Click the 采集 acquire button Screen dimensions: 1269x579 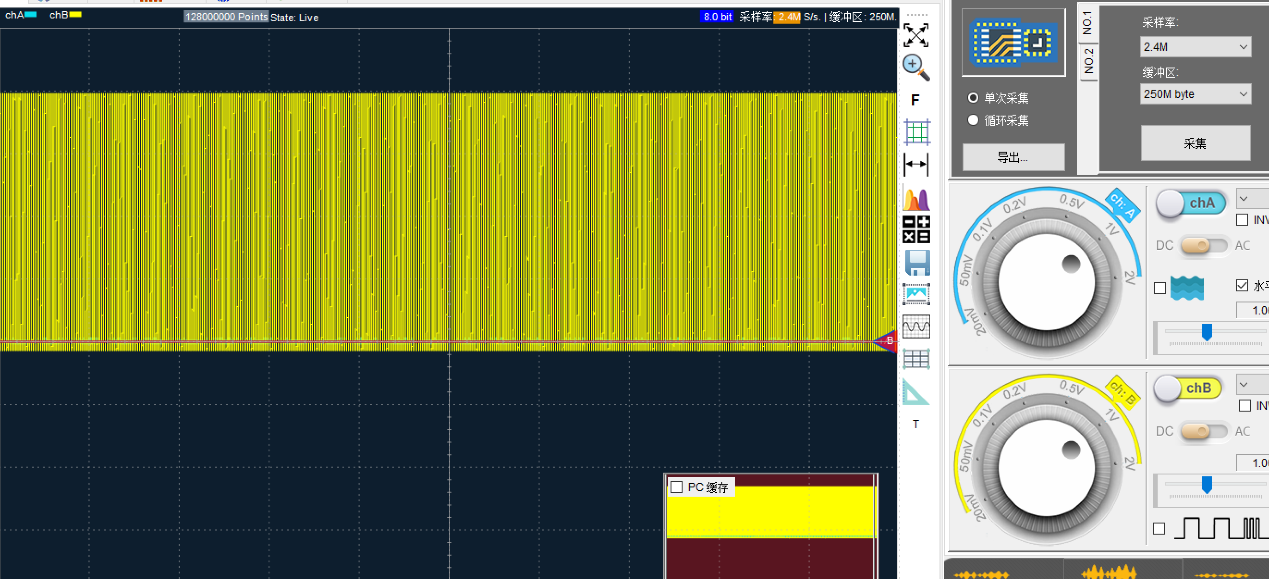click(x=1196, y=143)
